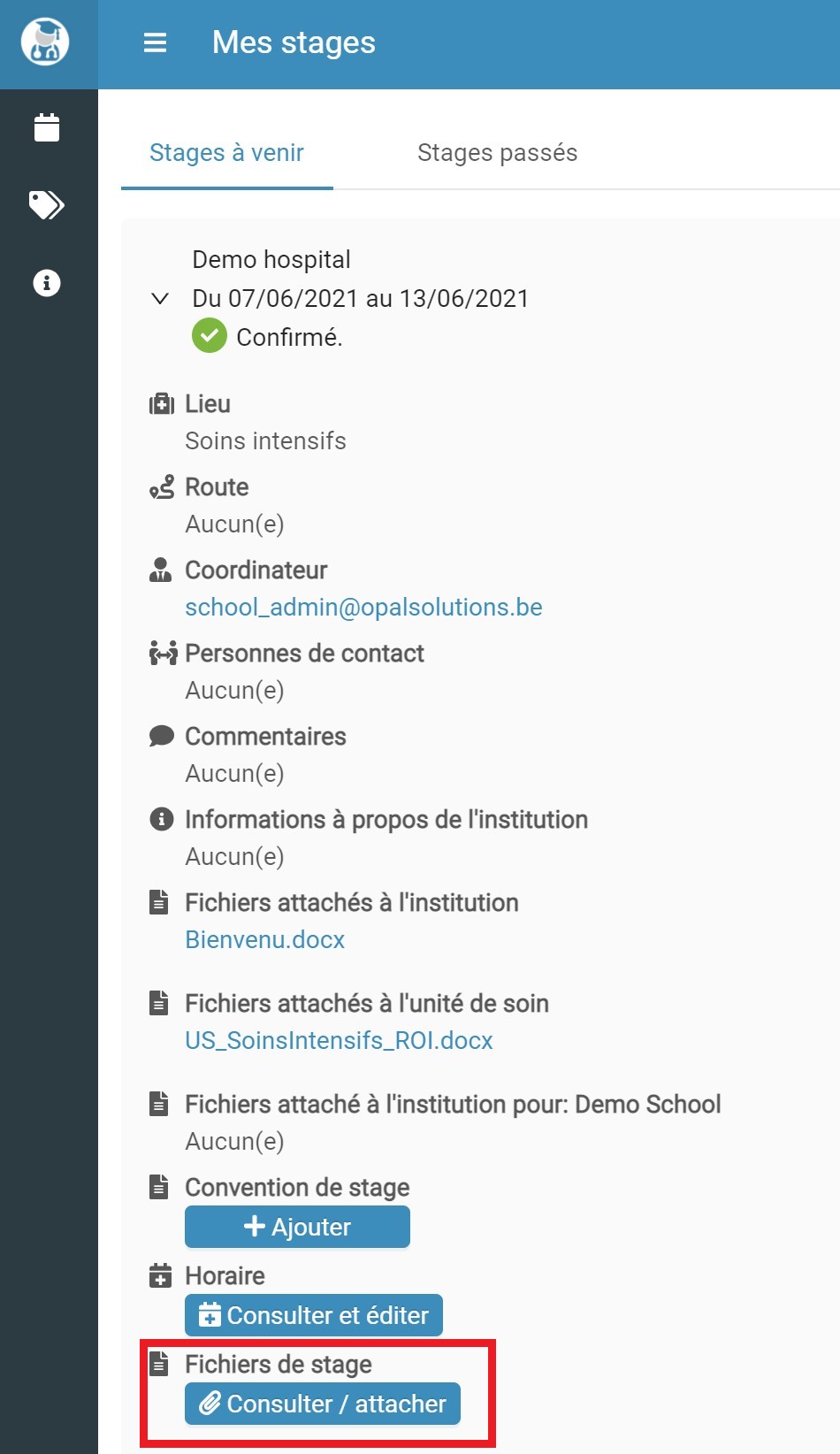Open school_admin@opalsolutions.be email link
This screenshot has width=840, height=1454.
click(x=363, y=607)
